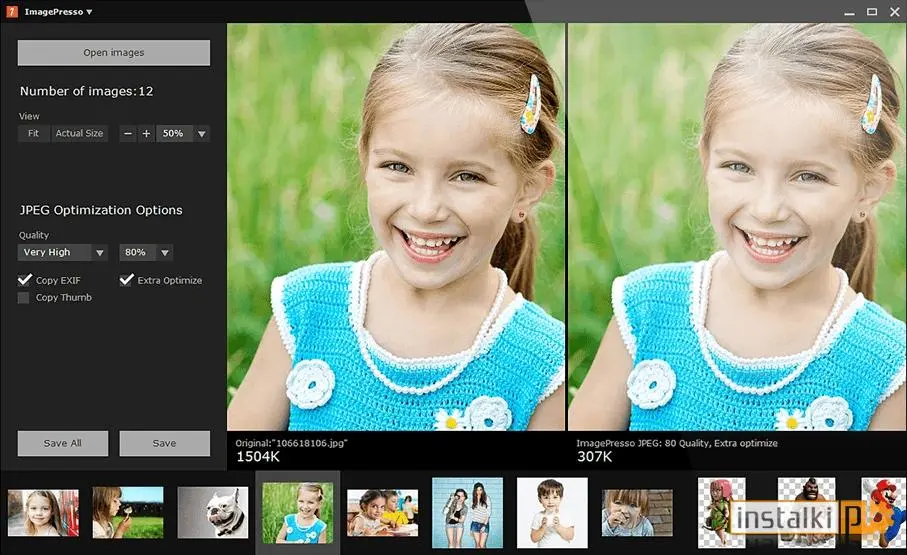Click the Number of images:12 text

tap(87, 91)
